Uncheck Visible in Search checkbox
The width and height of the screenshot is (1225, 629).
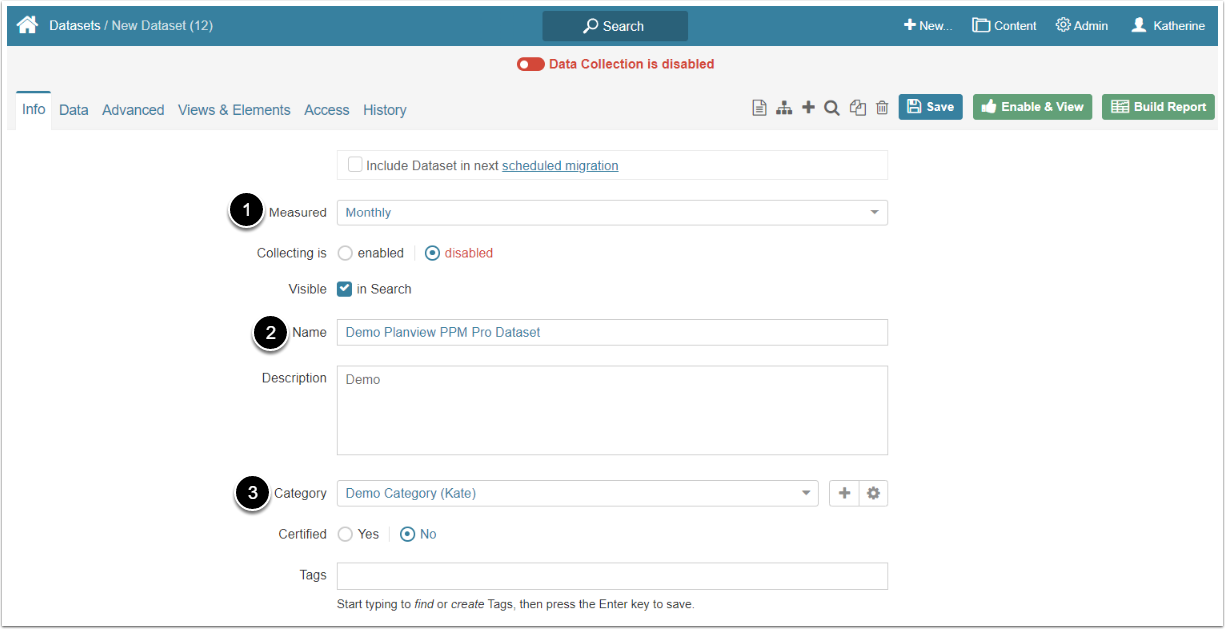point(345,289)
